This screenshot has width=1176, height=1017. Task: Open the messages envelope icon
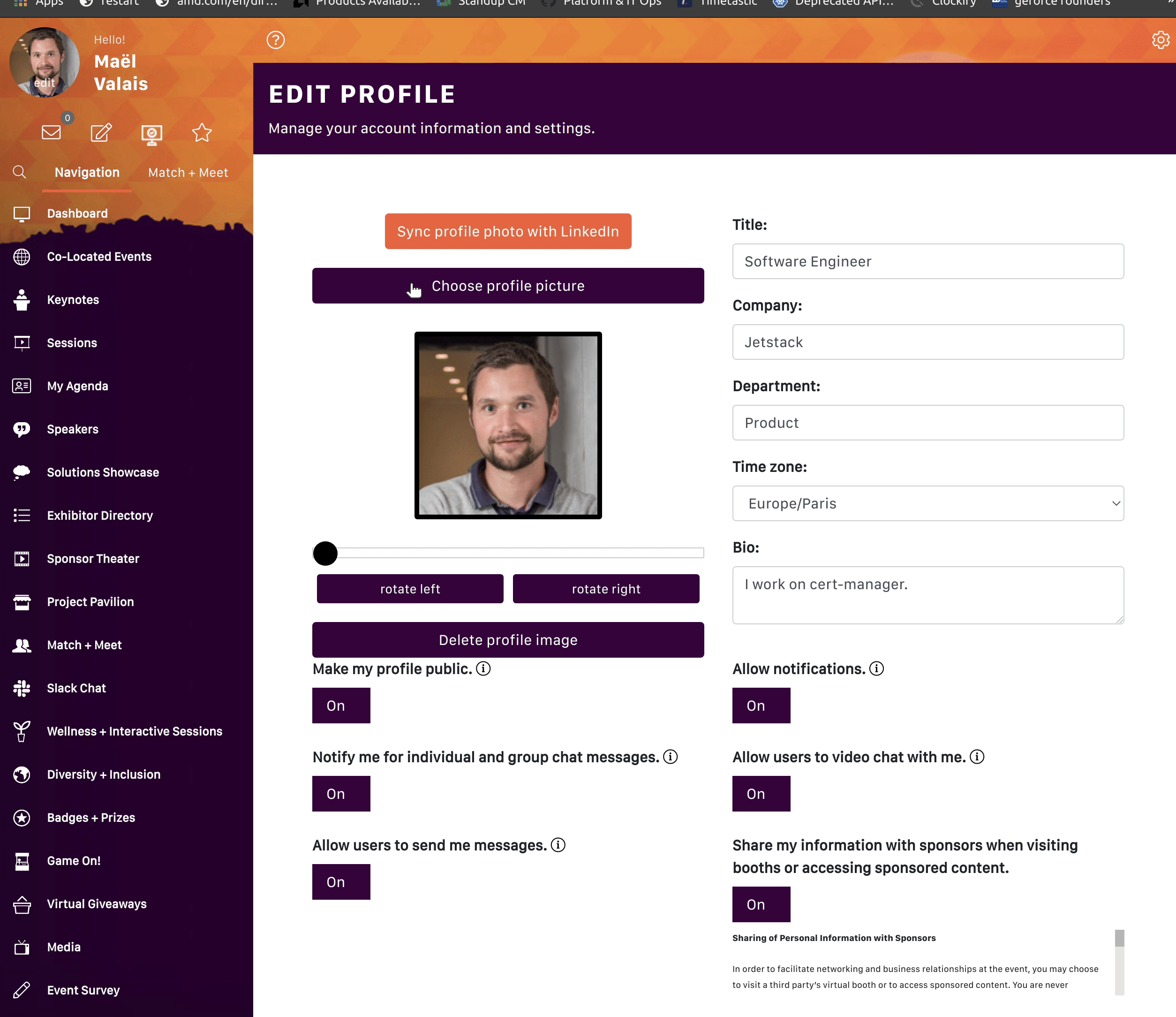tap(51, 132)
